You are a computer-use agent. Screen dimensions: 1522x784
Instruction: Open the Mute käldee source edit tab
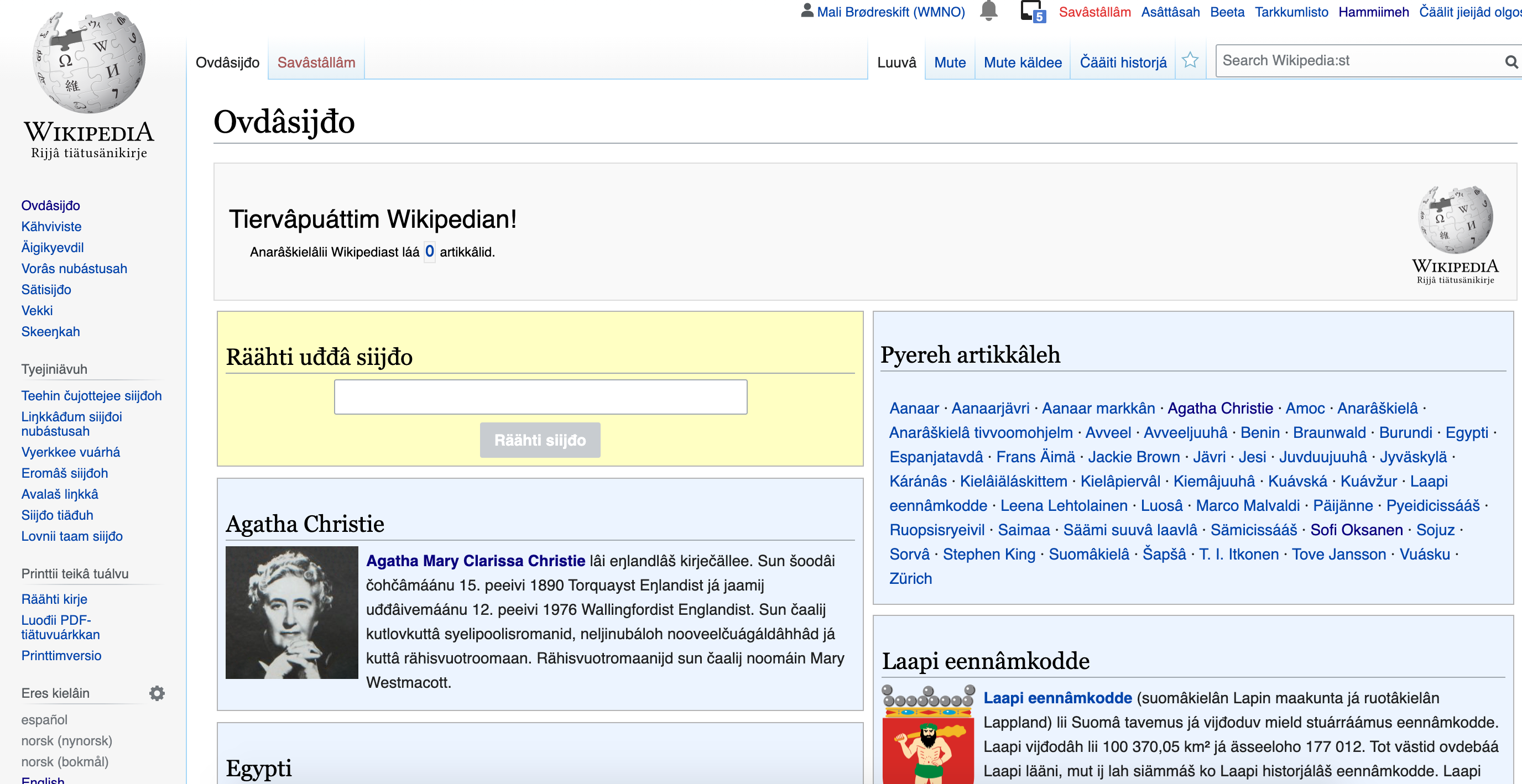pyautogui.click(x=1022, y=62)
